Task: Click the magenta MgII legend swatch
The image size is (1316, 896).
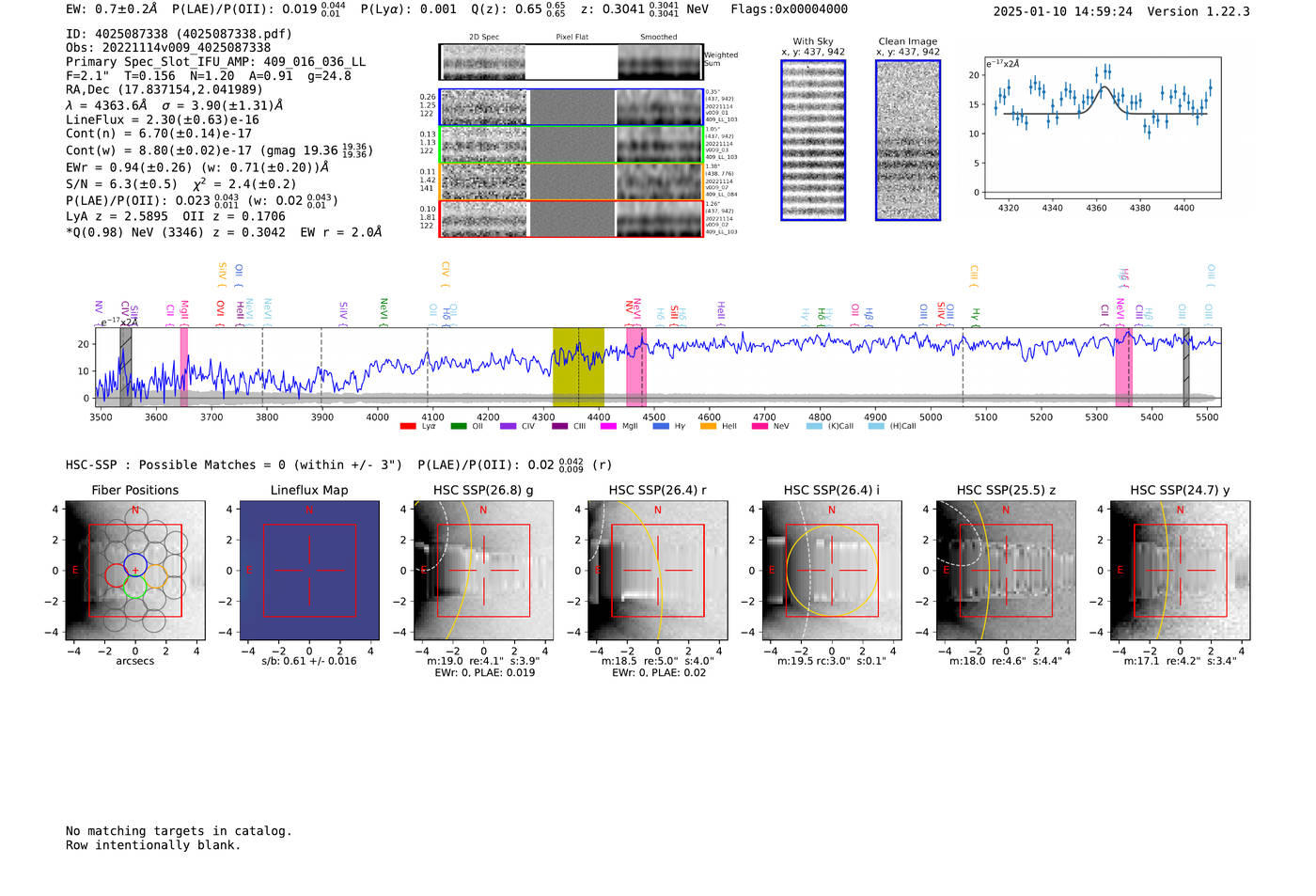Action: point(609,426)
